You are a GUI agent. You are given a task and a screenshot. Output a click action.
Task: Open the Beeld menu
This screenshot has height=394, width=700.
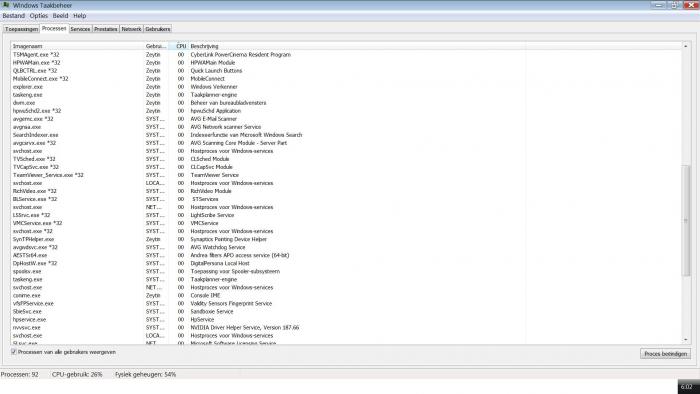click(60, 16)
